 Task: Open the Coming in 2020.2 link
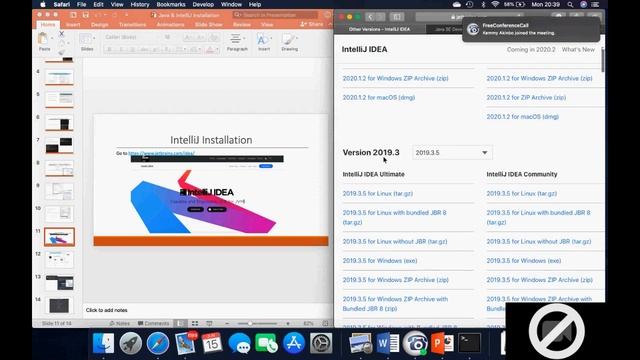(x=531, y=49)
